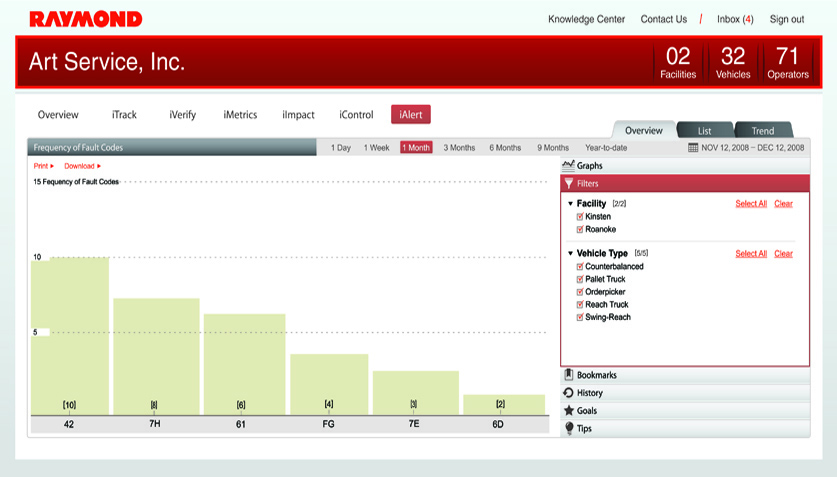Select the 1 Day time range
This screenshot has height=477, width=837.
click(341, 148)
